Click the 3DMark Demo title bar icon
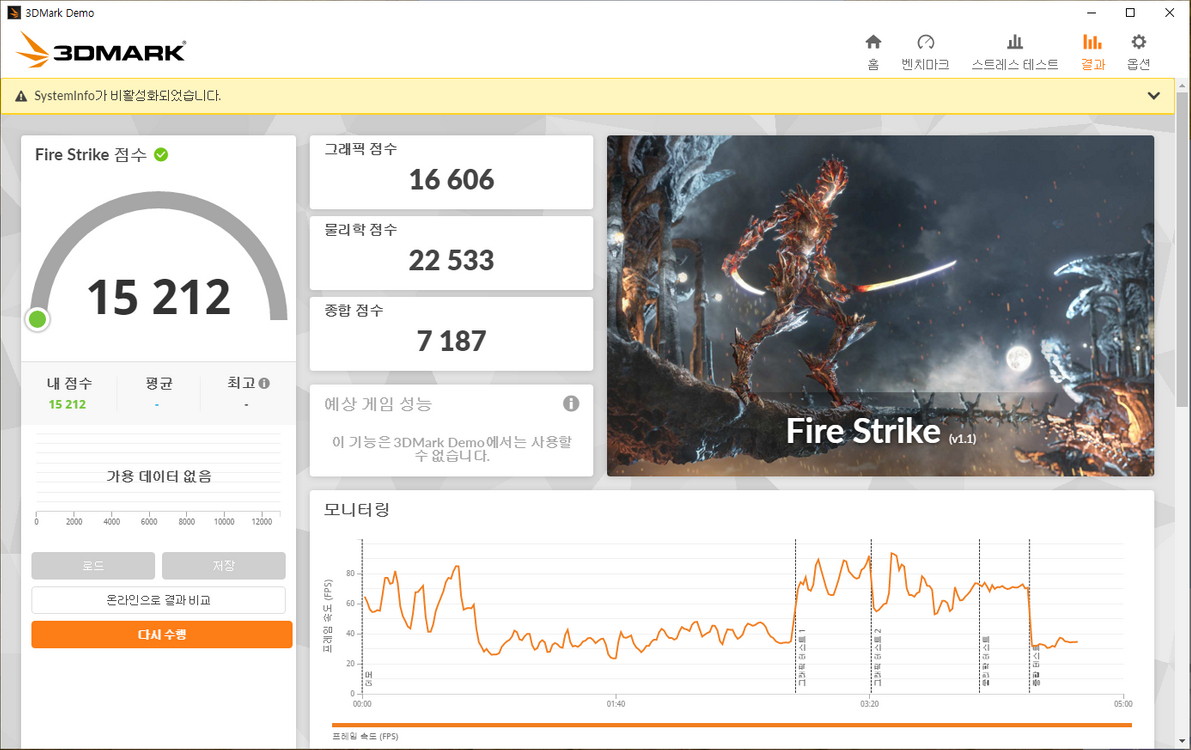The width and height of the screenshot is (1191, 750). click(14, 13)
